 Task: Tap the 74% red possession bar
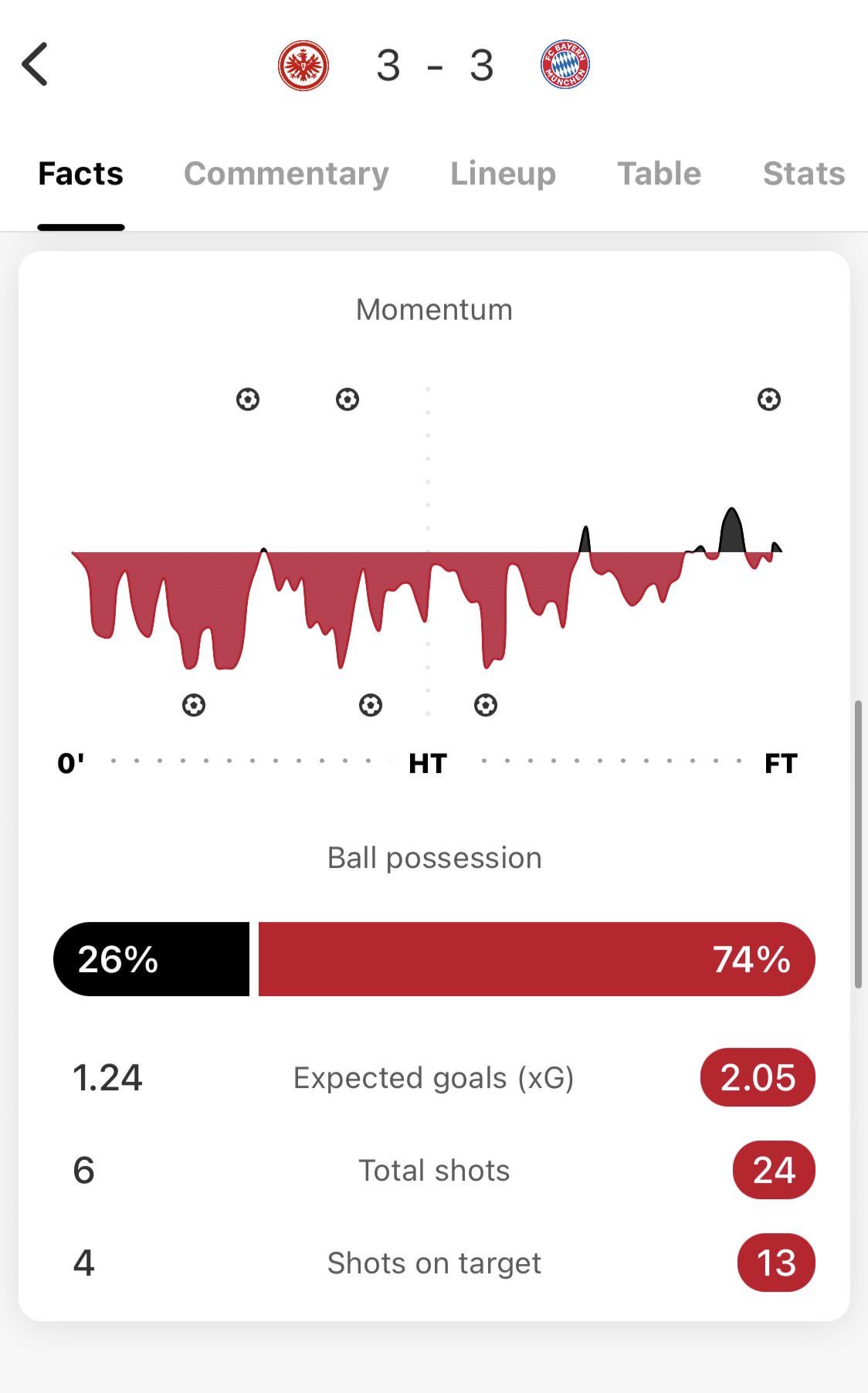(x=537, y=959)
